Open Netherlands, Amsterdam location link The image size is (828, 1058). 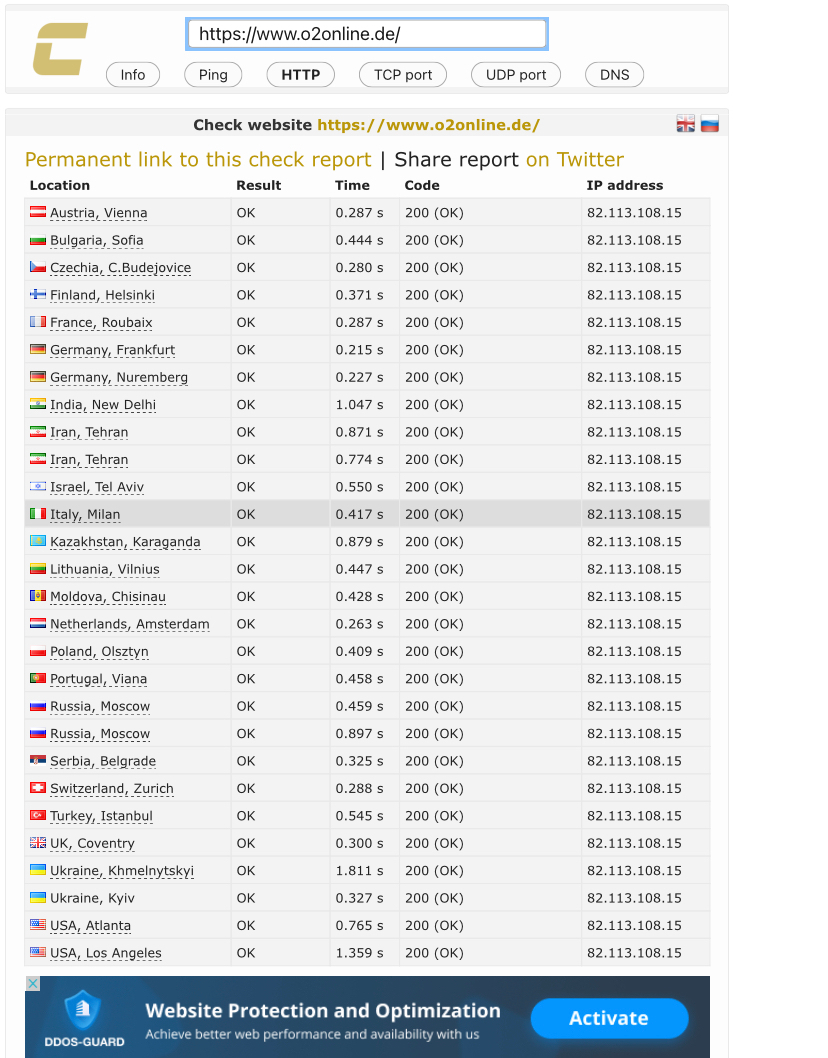(130, 625)
